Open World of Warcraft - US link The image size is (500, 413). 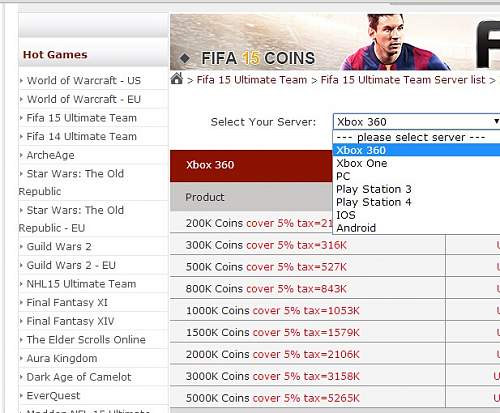84,80
